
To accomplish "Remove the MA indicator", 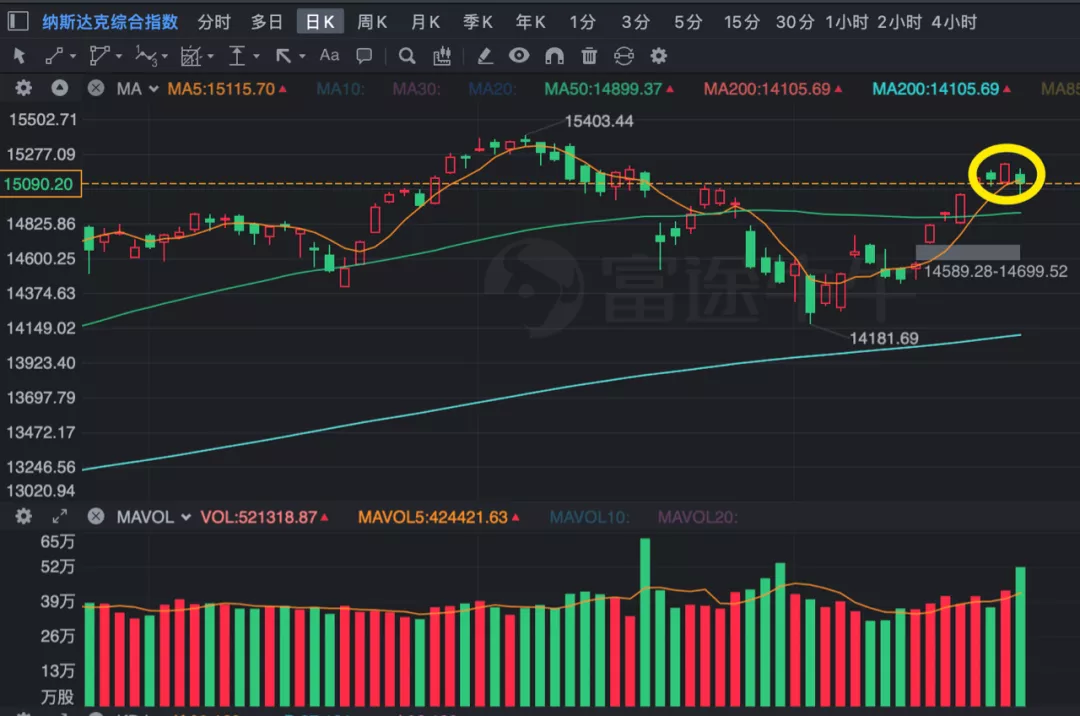I will 96,88.
